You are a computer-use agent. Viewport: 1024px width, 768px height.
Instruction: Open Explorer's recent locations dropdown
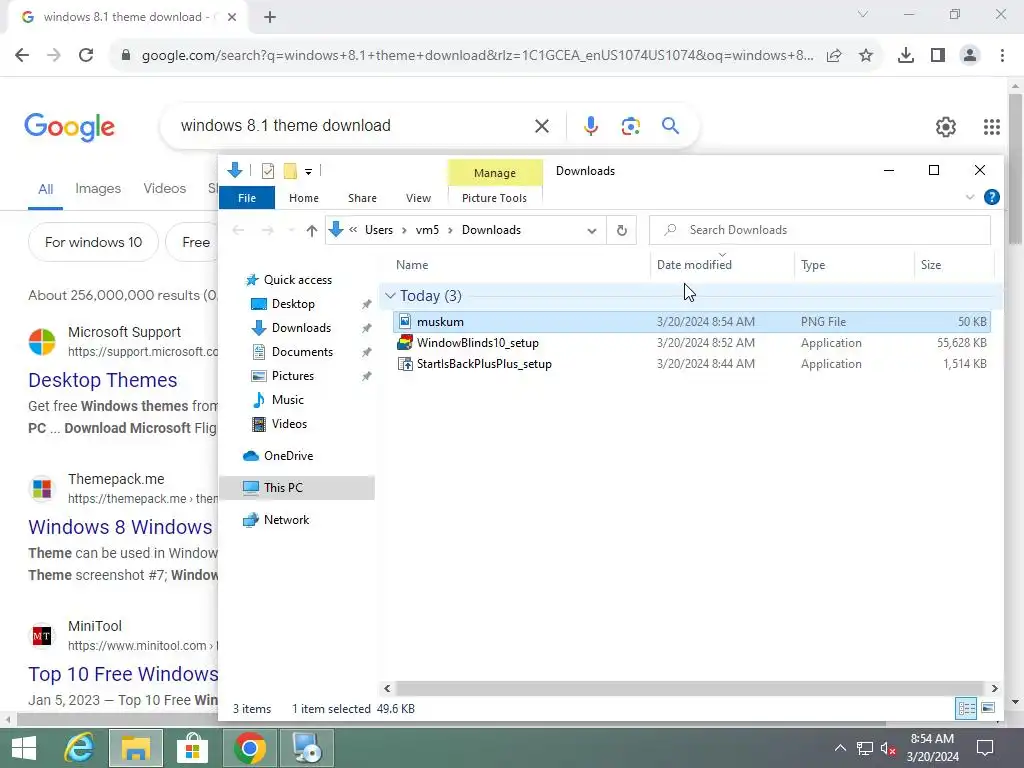[x=291, y=231]
